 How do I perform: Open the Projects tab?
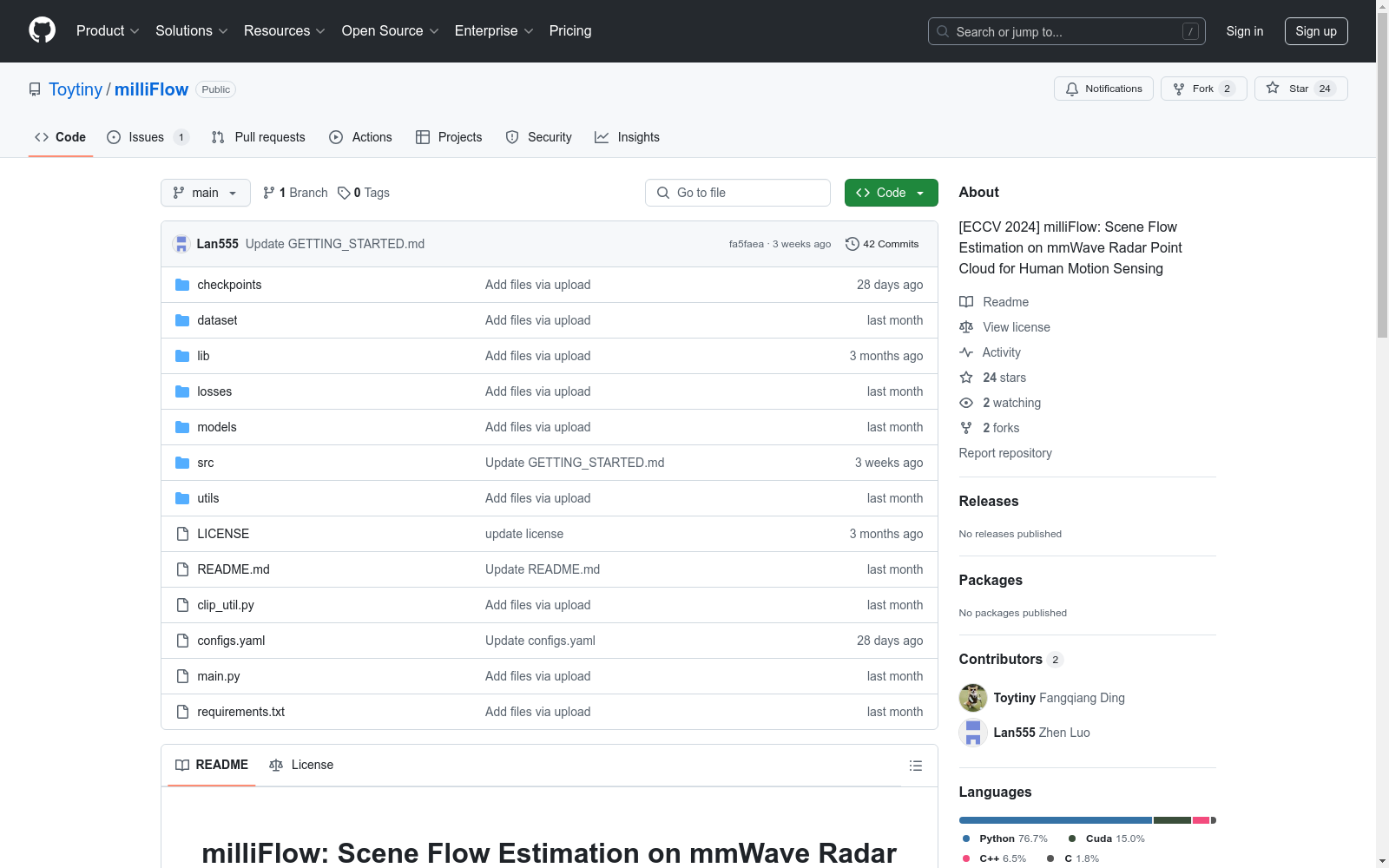449,137
